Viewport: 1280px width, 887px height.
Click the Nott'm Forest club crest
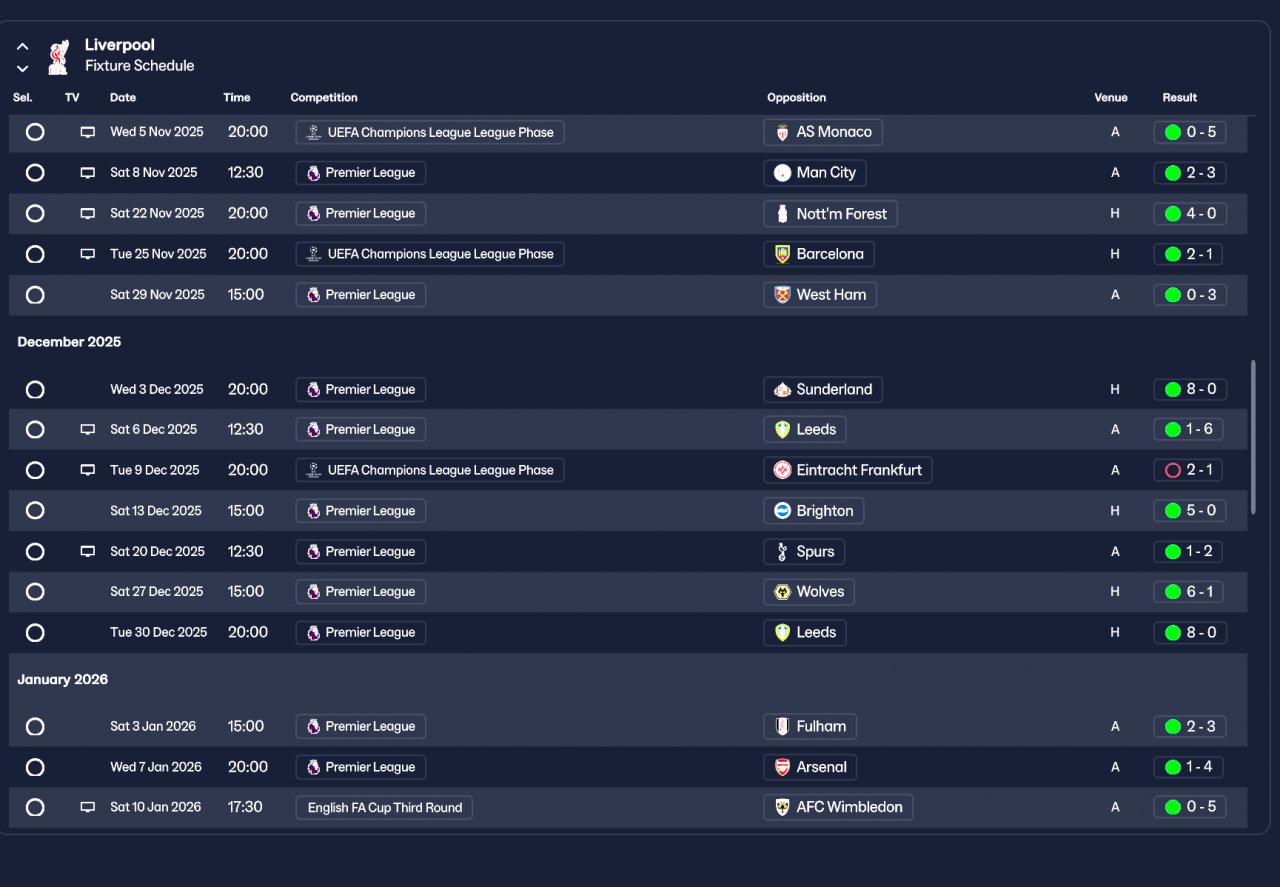point(782,213)
